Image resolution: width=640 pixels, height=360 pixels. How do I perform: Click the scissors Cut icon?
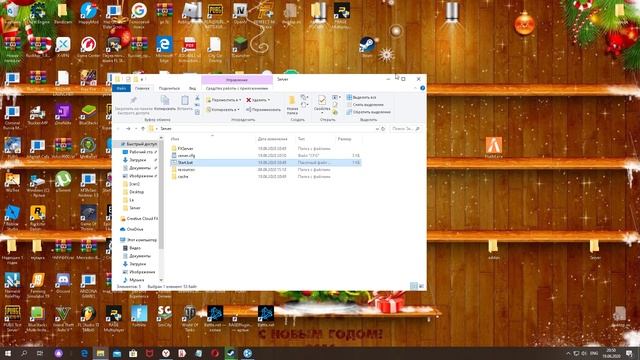197,98
